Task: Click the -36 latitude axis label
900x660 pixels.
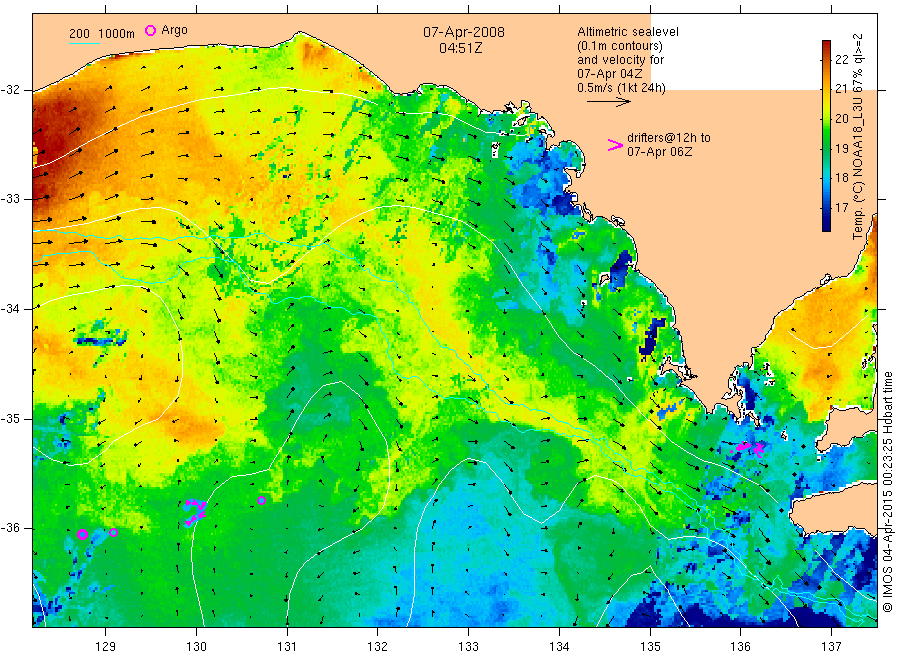Action: [10, 528]
